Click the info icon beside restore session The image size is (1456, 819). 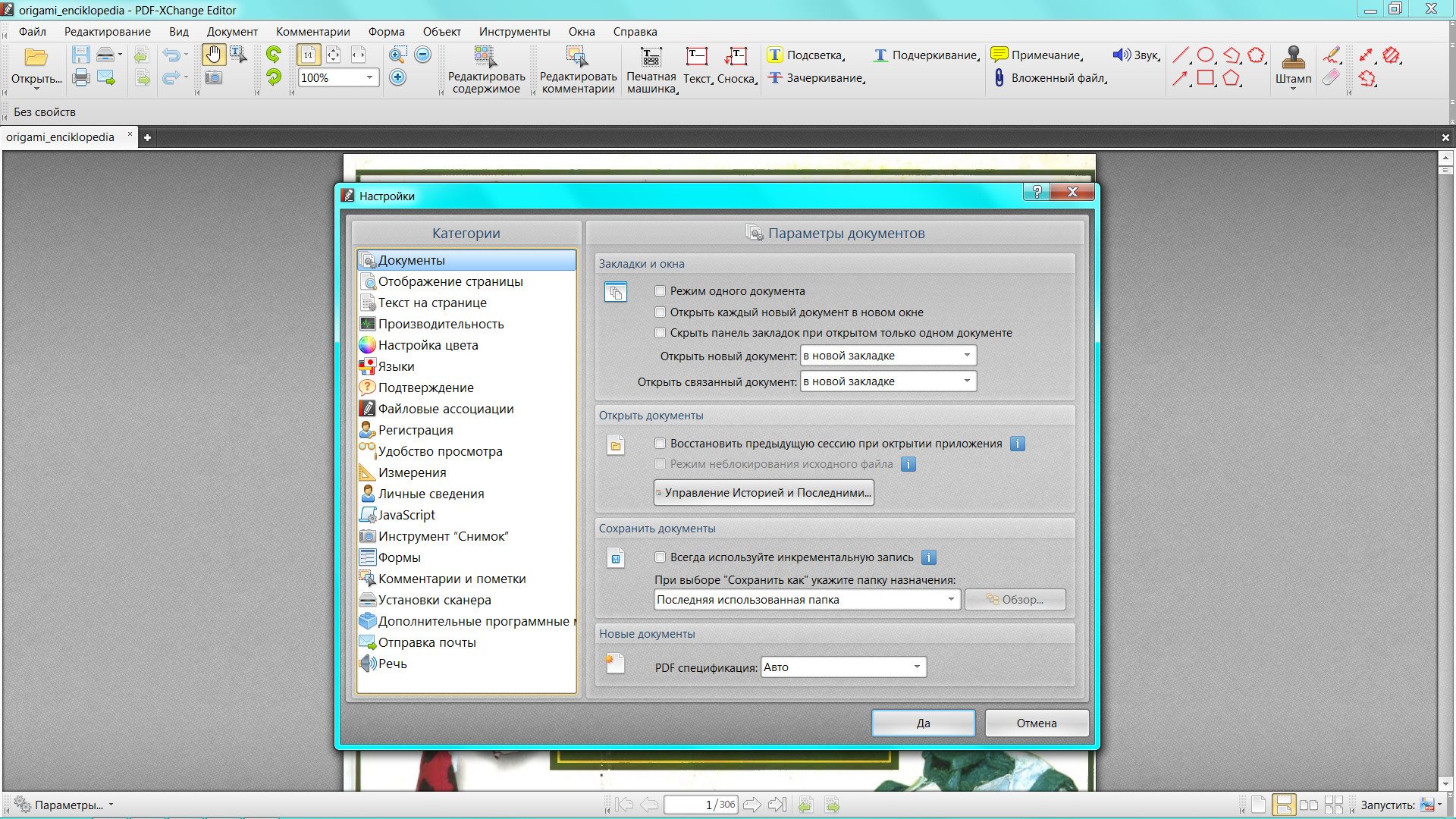(x=1018, y=444)
